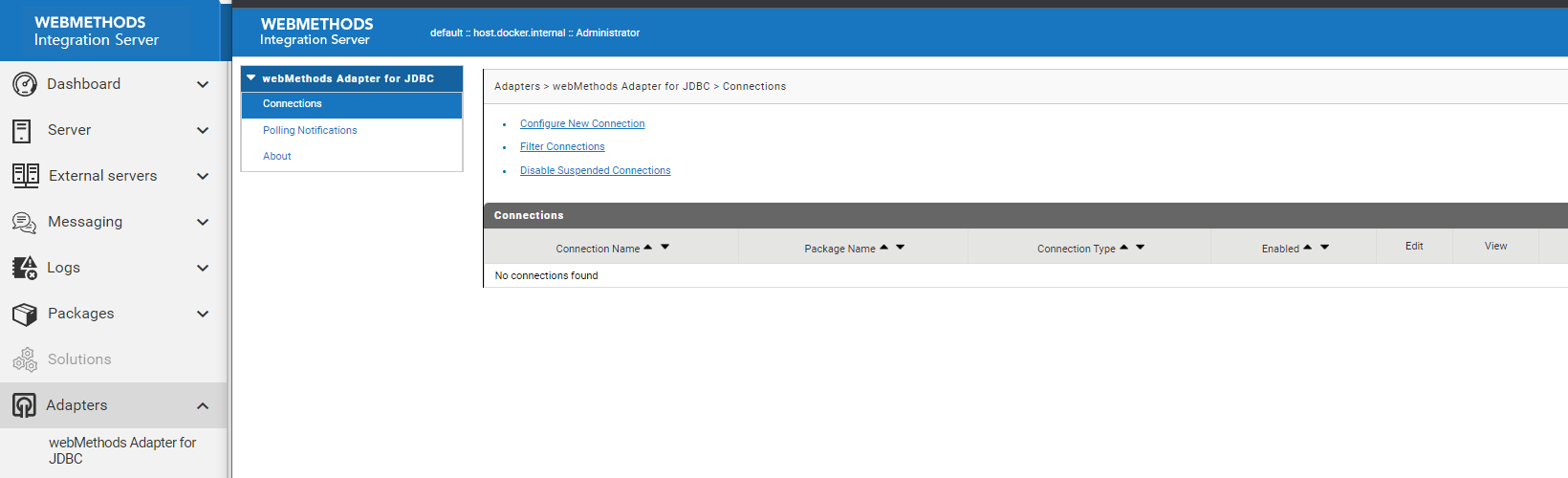This screenshot has width=1568, height=478.
Task: Click the left WEBMETHODS Integration Server logo
Action: (x=96, y=31)
